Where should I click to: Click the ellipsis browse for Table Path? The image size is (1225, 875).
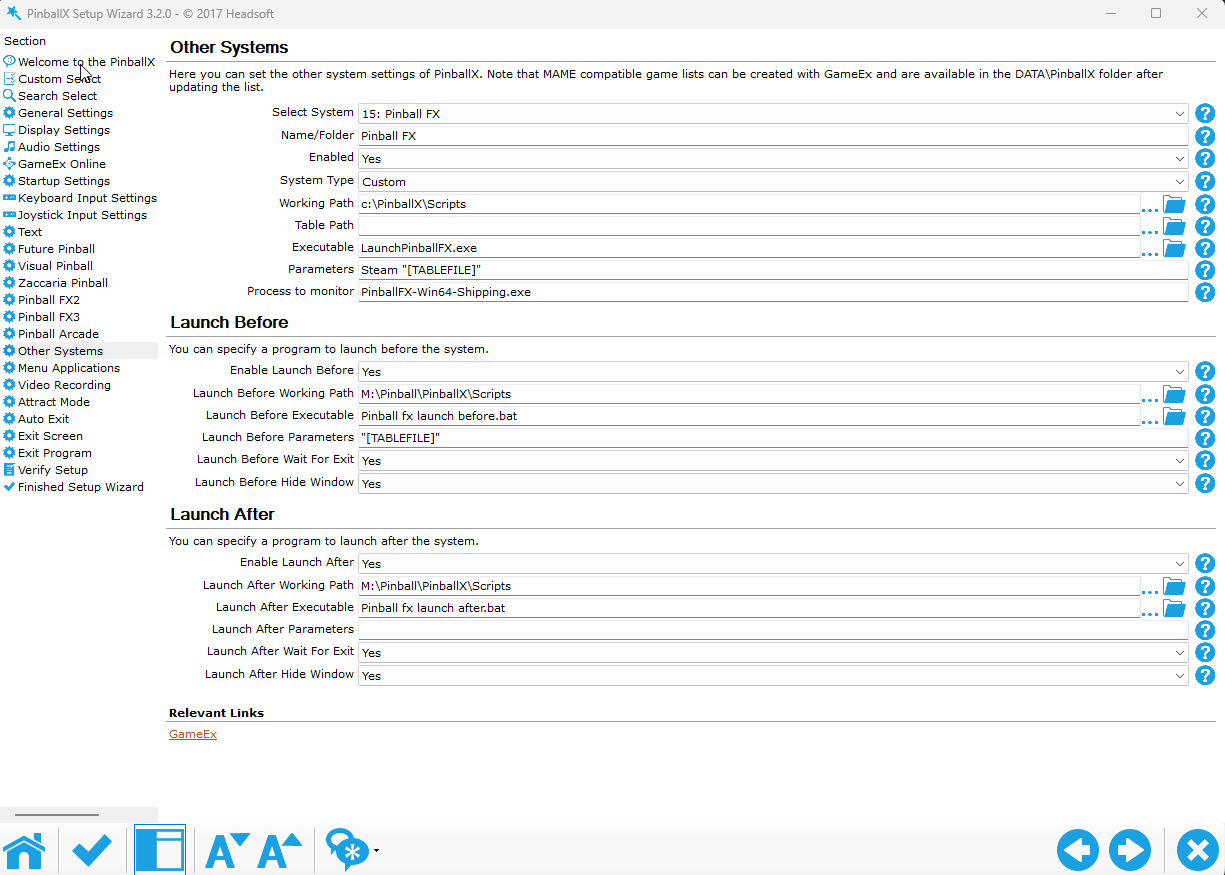click(x=1150, y=230)
